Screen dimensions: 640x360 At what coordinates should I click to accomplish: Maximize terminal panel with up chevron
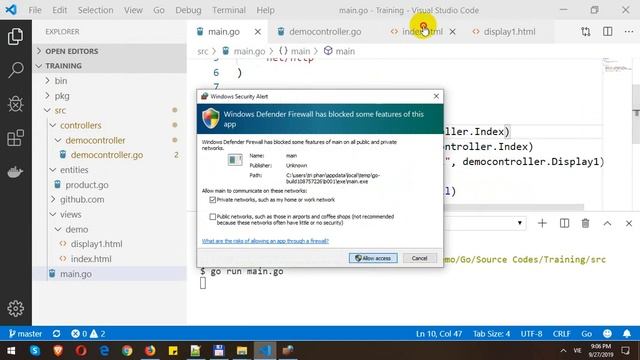(x=607, y=223)
